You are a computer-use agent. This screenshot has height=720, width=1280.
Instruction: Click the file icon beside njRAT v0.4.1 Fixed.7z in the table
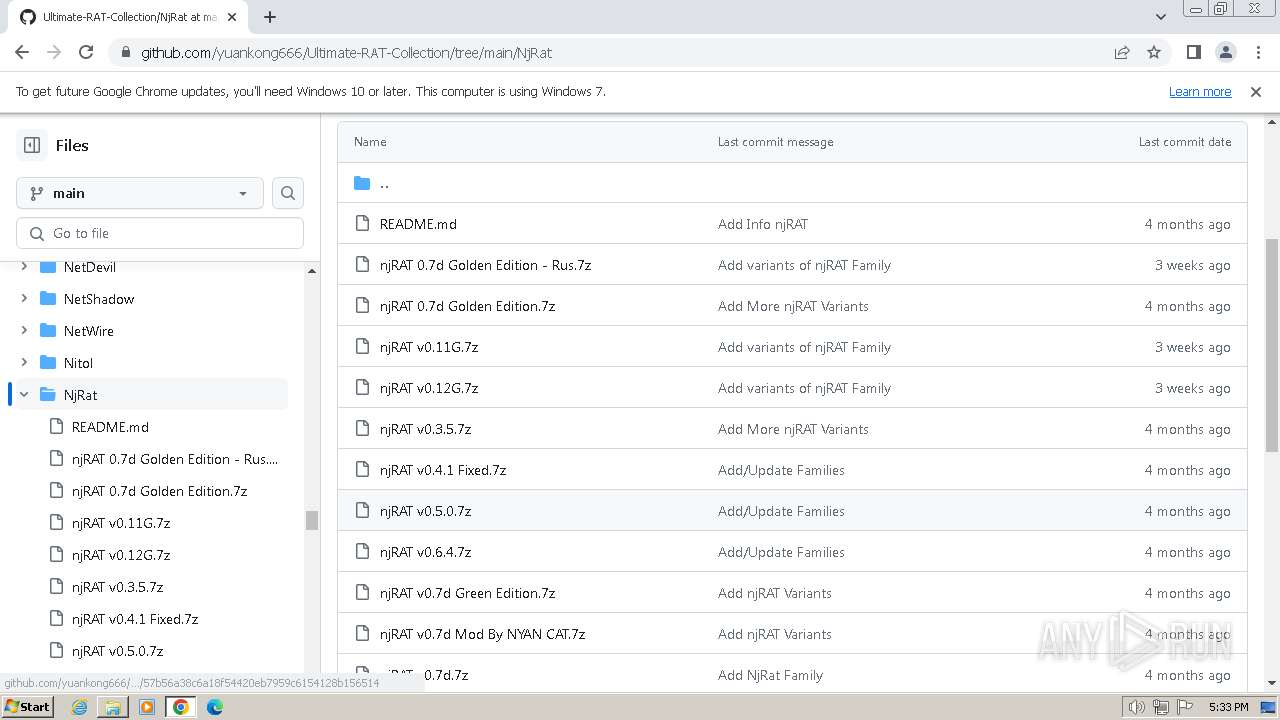click(362, 470)
